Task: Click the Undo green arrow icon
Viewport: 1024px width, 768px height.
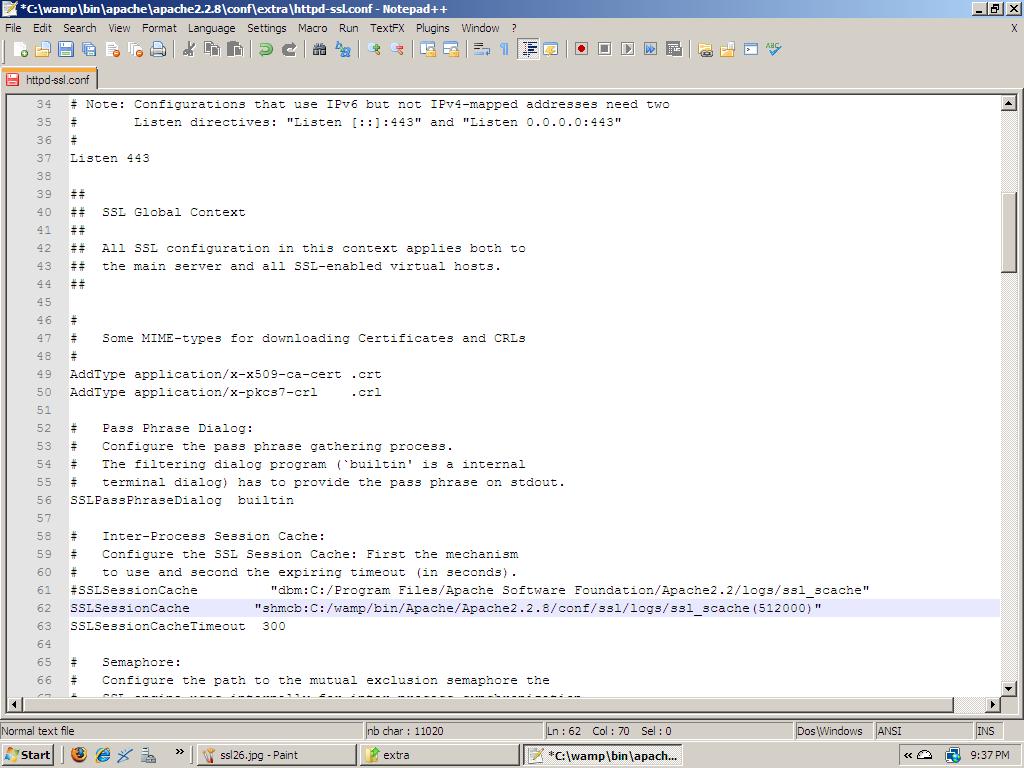Action: click(266, 49)
